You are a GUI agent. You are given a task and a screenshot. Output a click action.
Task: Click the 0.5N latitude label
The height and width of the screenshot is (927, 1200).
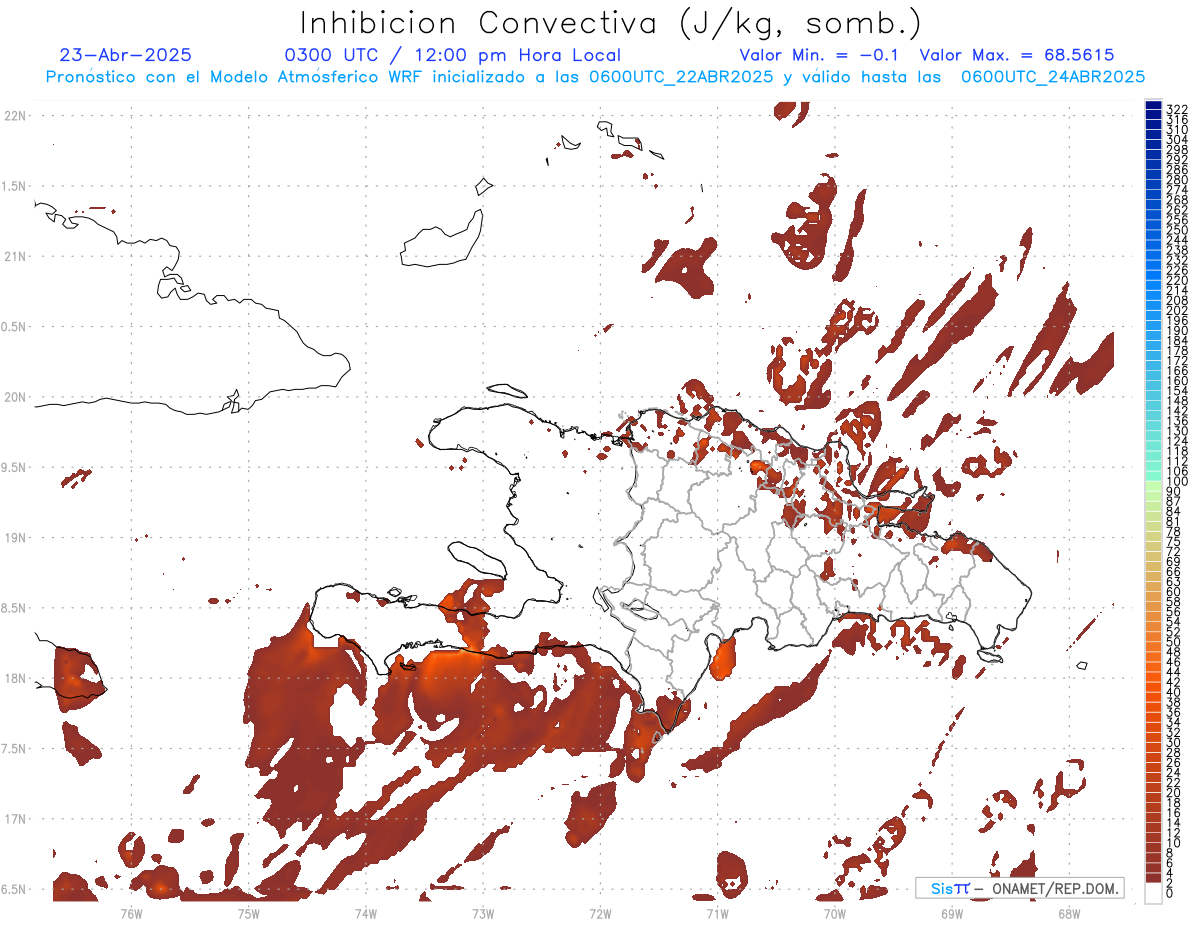(14, 327)
